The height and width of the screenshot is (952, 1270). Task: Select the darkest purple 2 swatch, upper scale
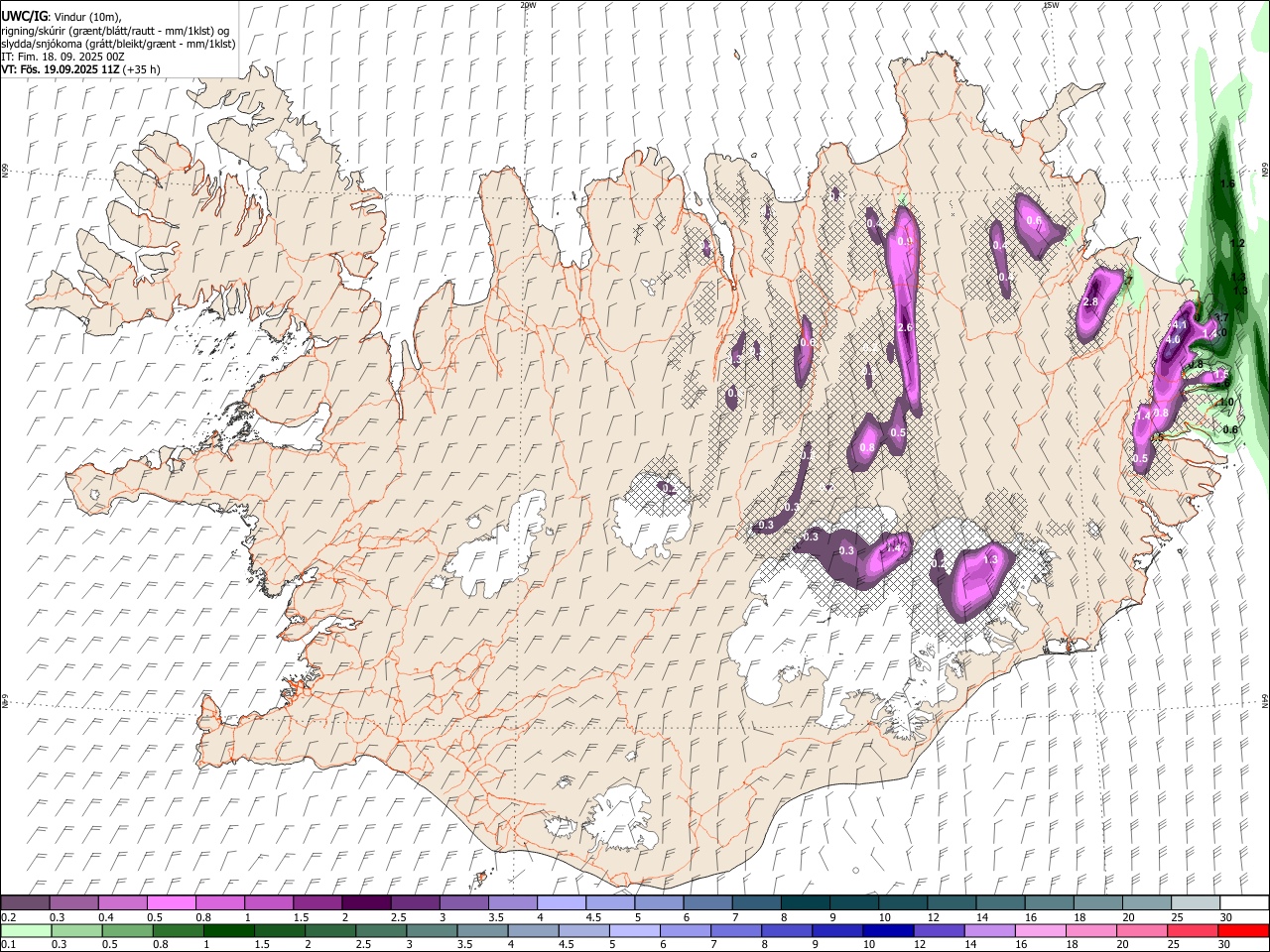(x=366, y=903)
